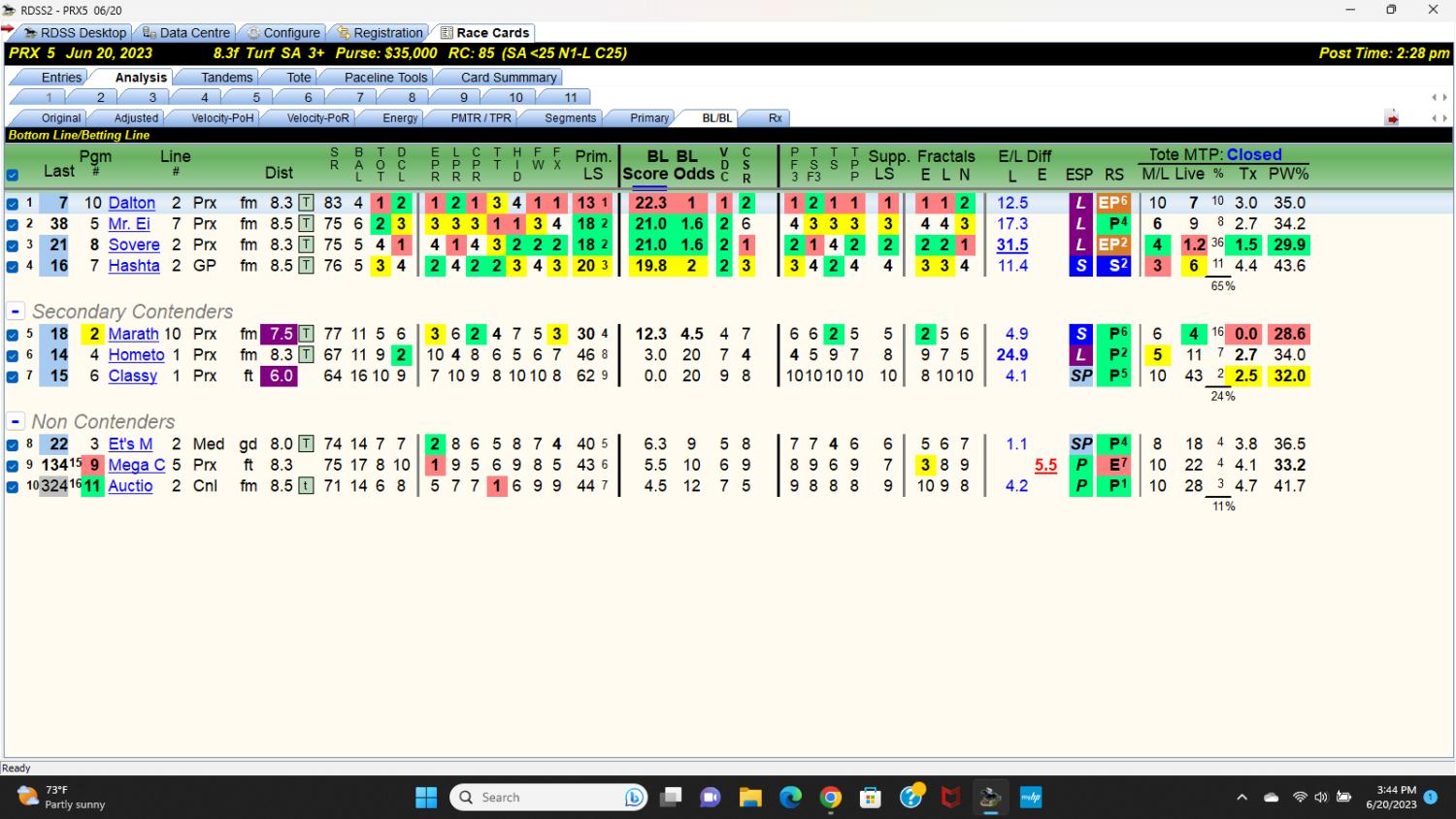
Task: Launch Google Chrome from the taskbar
Action: (x=830, y=798)
